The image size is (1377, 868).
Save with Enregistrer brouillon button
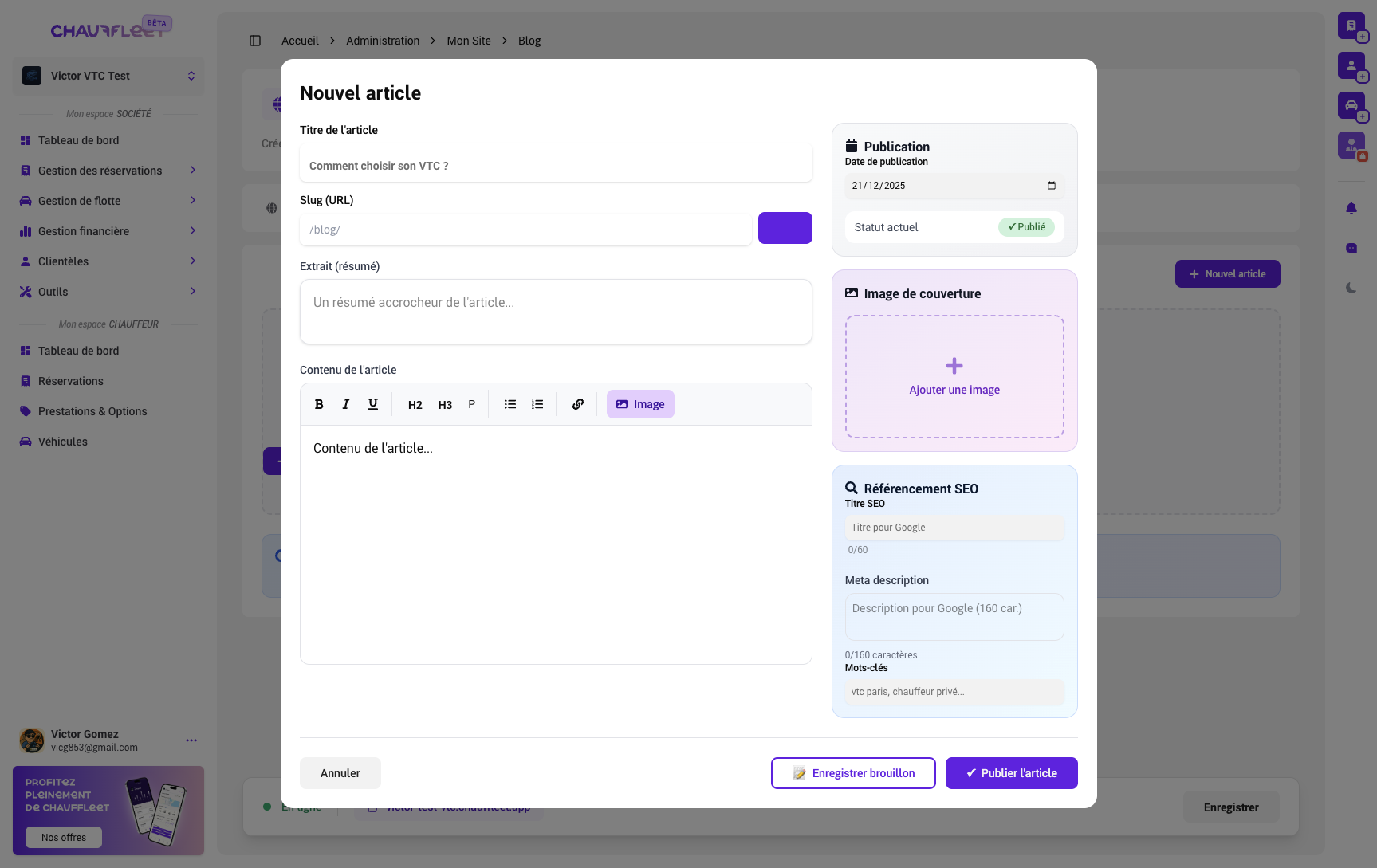(x=853, y=773)
